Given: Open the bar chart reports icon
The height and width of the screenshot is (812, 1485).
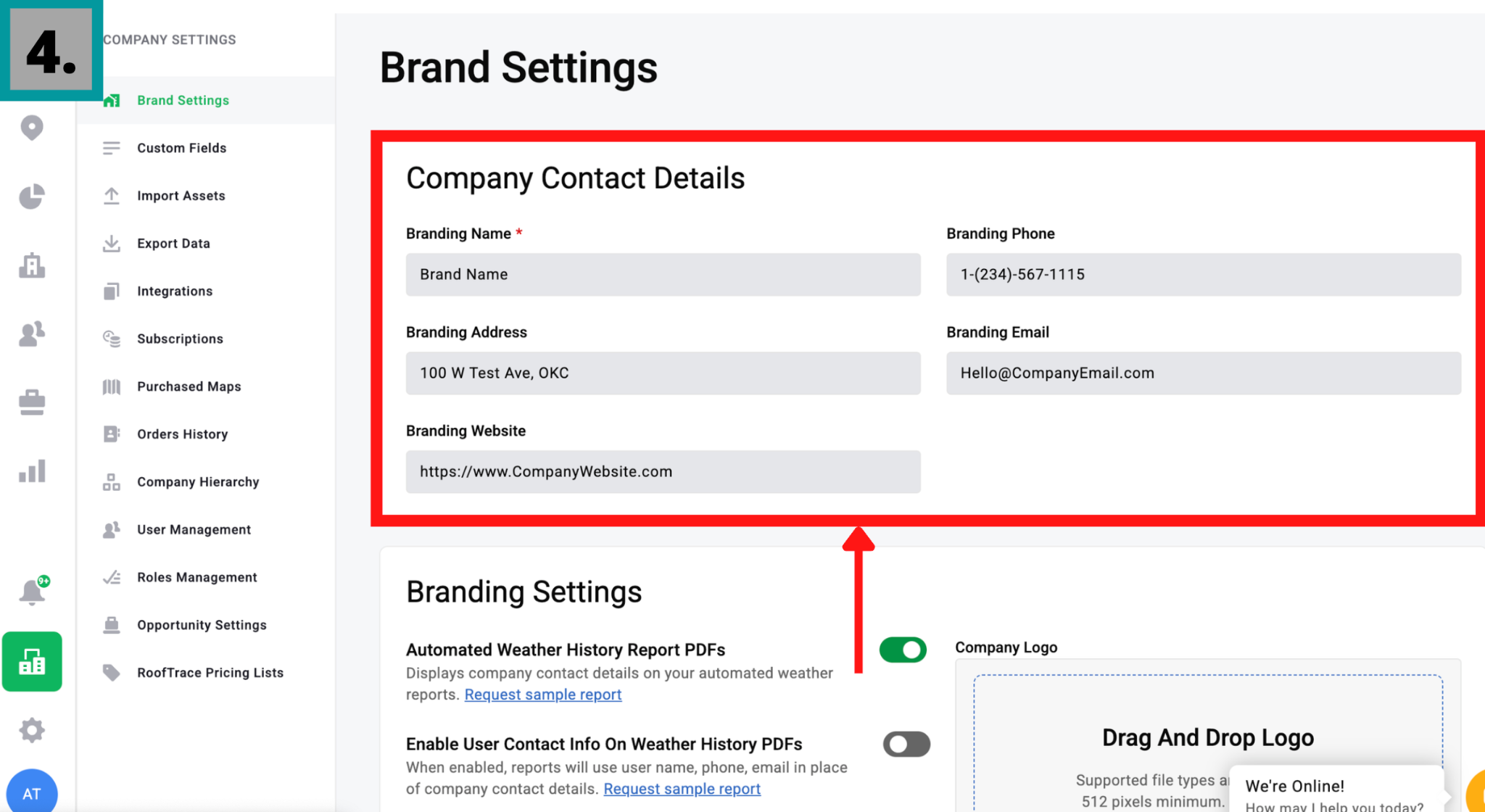Looking at the screenshot, I should [x=32, y=471].
